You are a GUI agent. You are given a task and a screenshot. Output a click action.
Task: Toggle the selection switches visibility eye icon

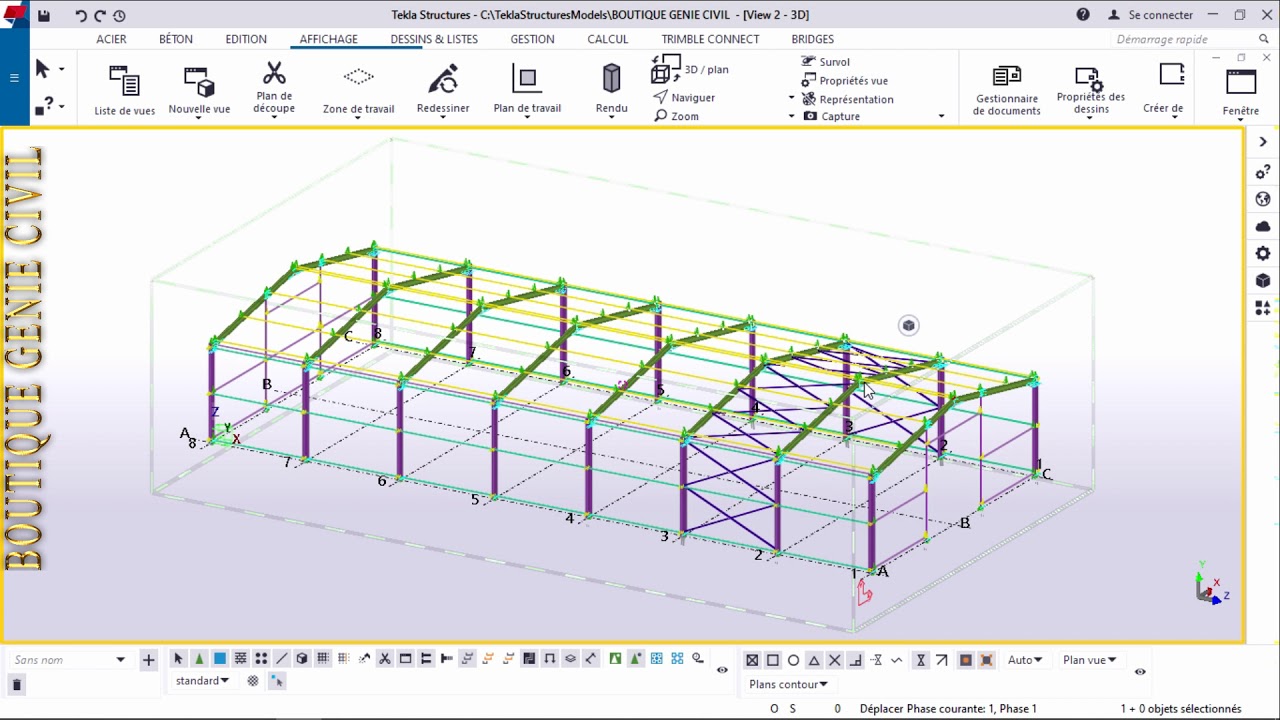(722, 670)
